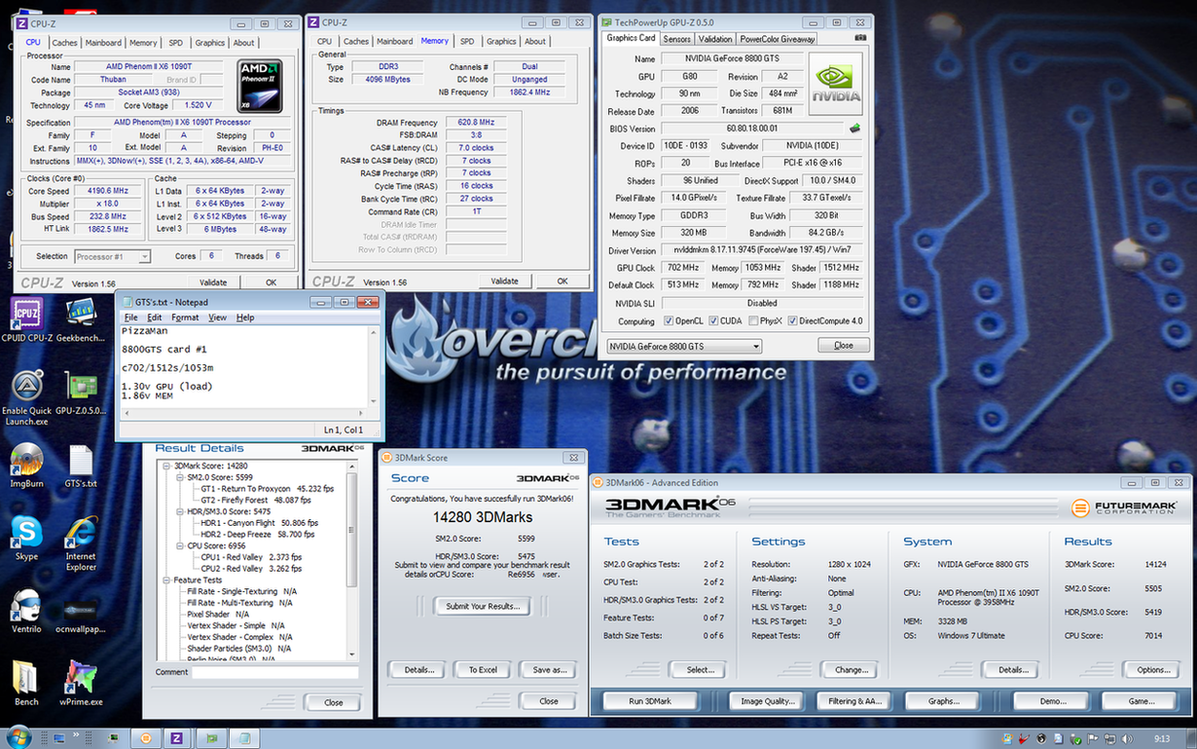Open the NVIDIA GeForce 8800 GTS dropdown
This screenshot has width=1197, height=749.
point(684,347)
